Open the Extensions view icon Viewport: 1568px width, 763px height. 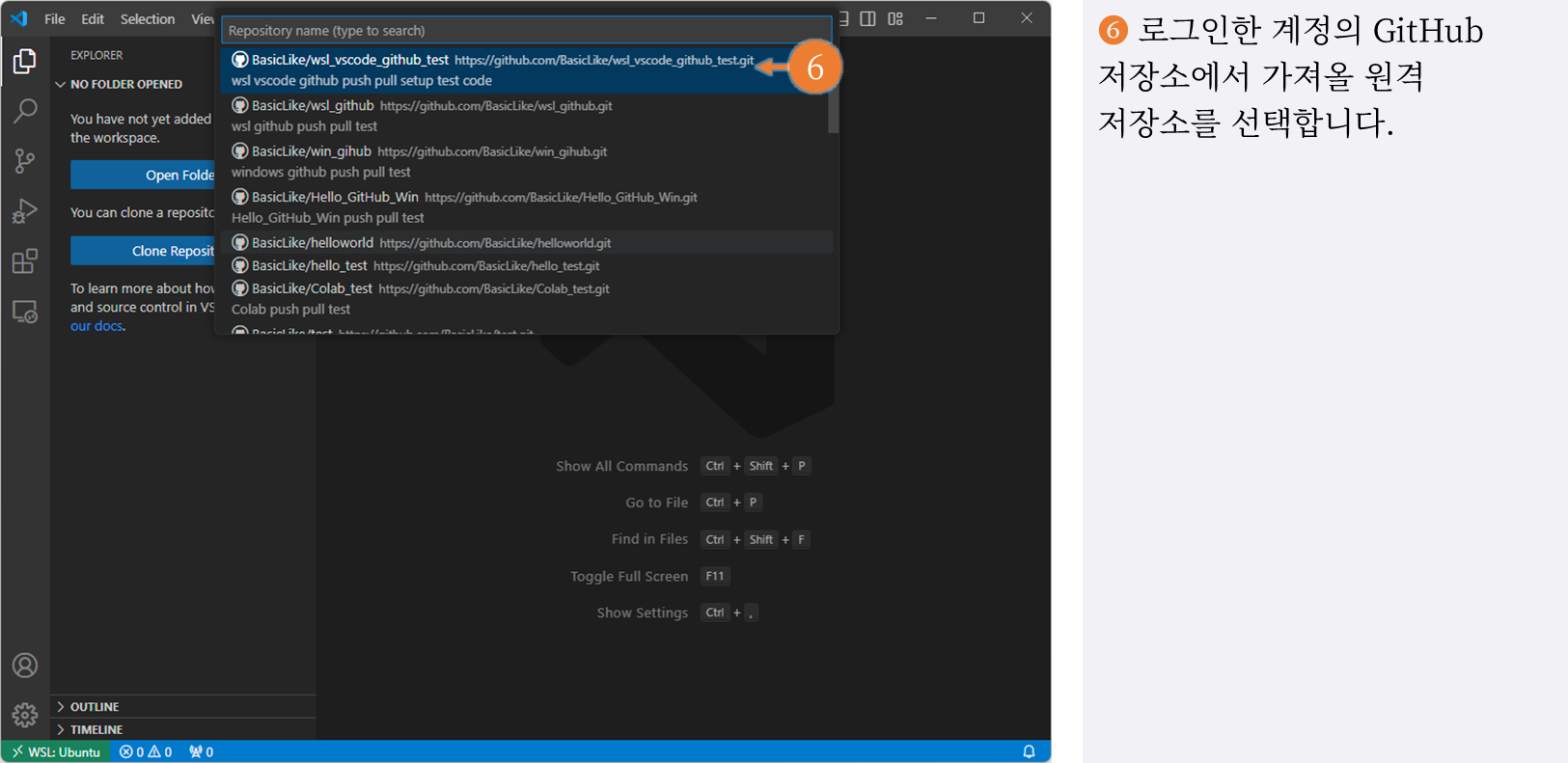coord(25,261)
